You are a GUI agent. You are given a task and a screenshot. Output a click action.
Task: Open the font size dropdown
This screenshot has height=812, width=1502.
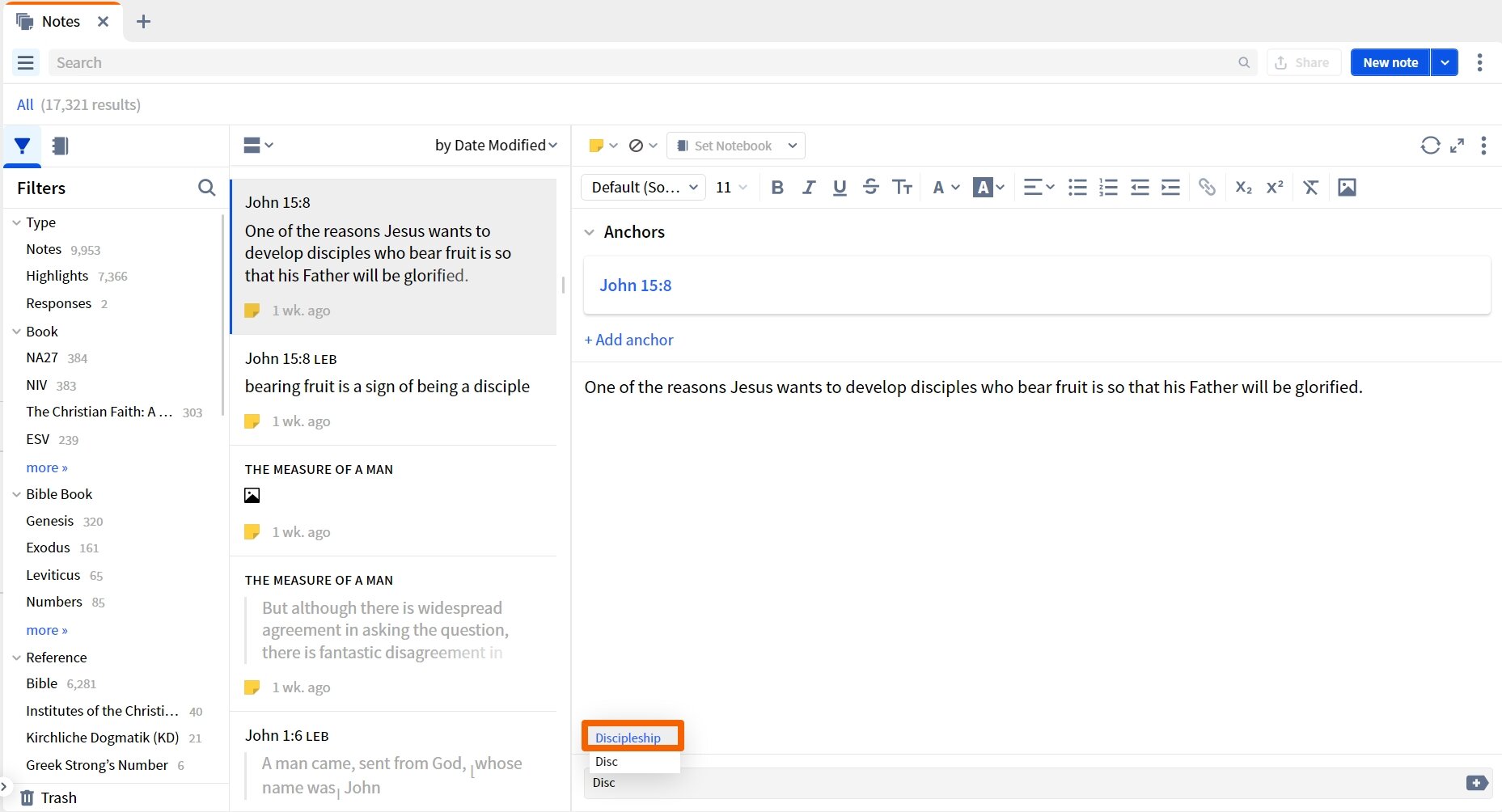point(731,188)
